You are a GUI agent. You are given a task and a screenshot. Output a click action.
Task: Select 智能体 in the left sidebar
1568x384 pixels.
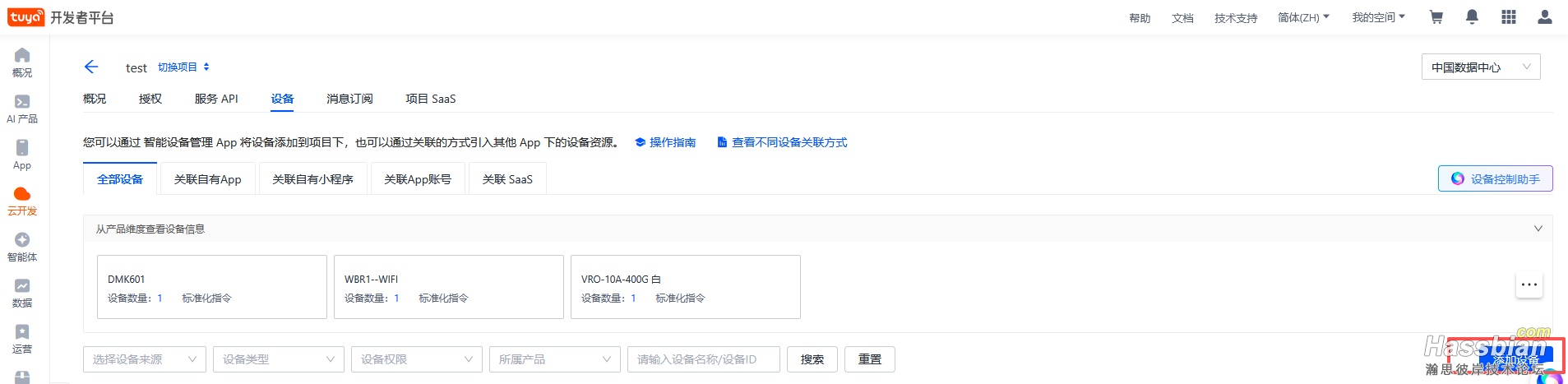pos(22,247)
